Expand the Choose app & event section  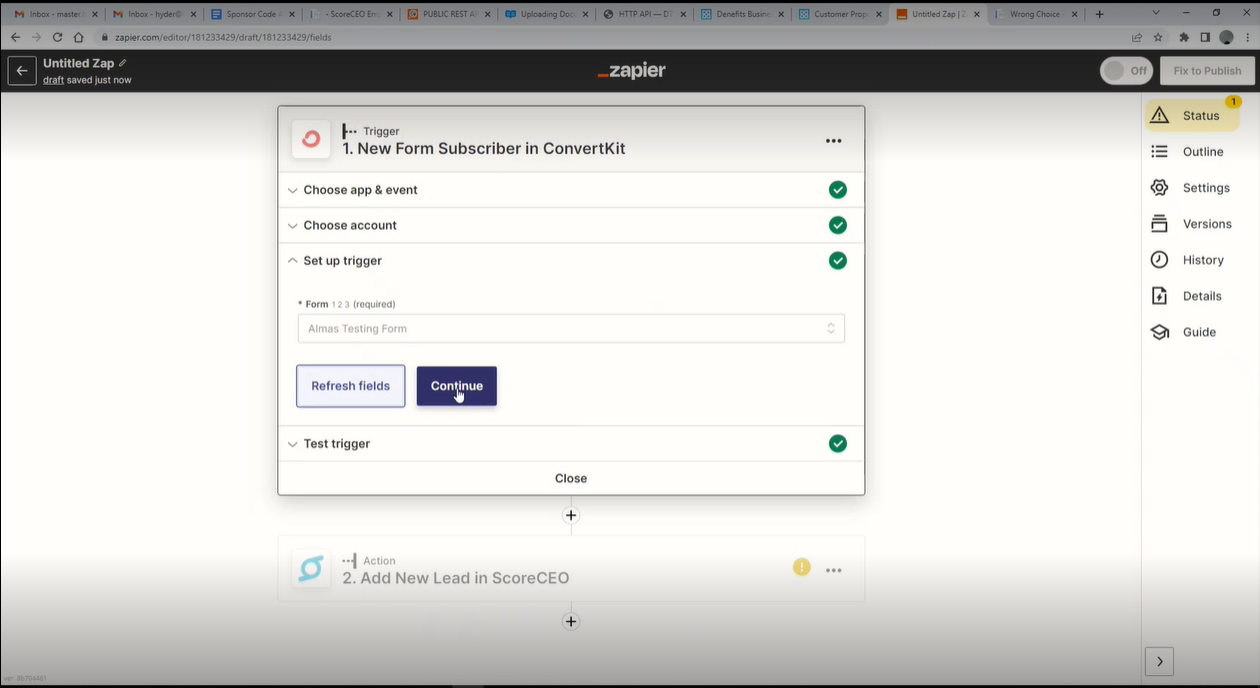571,190
